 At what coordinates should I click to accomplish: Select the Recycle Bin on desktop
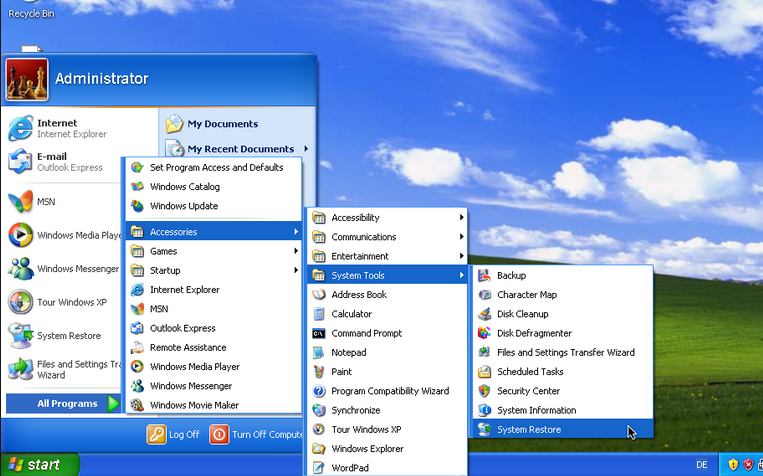click(x=31, y=11)
